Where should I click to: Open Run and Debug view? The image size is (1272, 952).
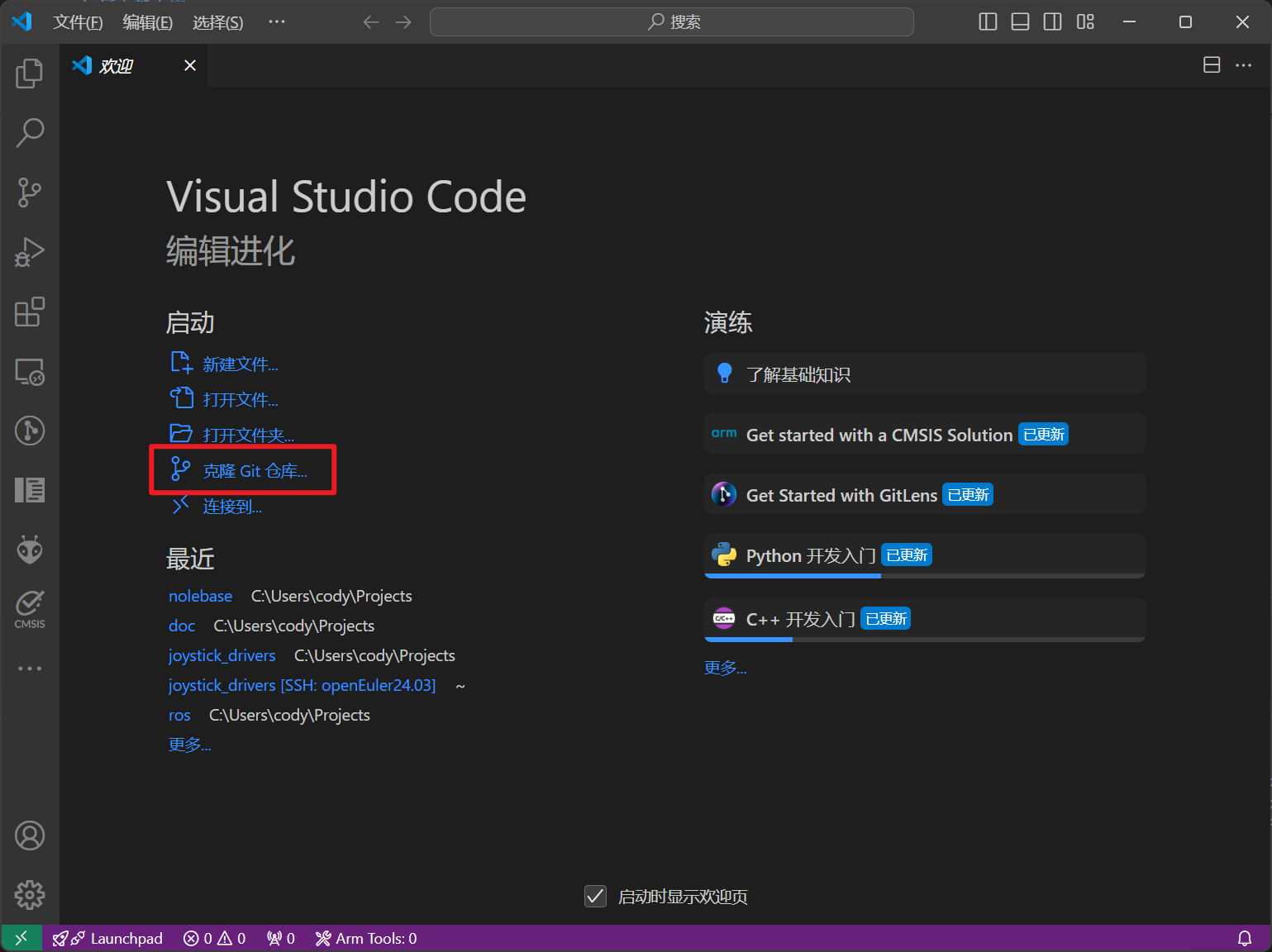click(x=30, y=252)
